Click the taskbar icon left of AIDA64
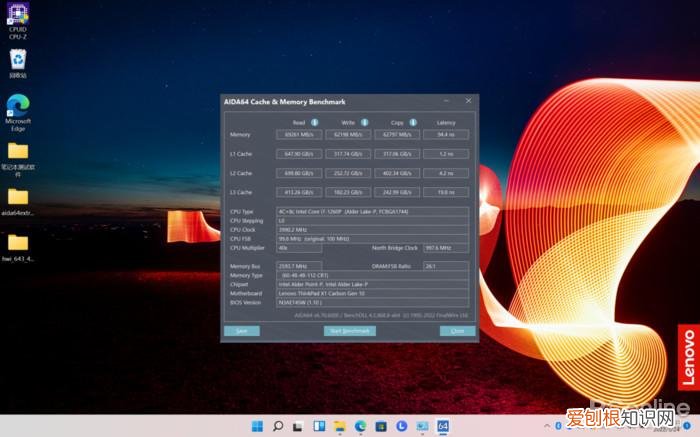Viewport: 700px width, 437px height. point(422,426)
